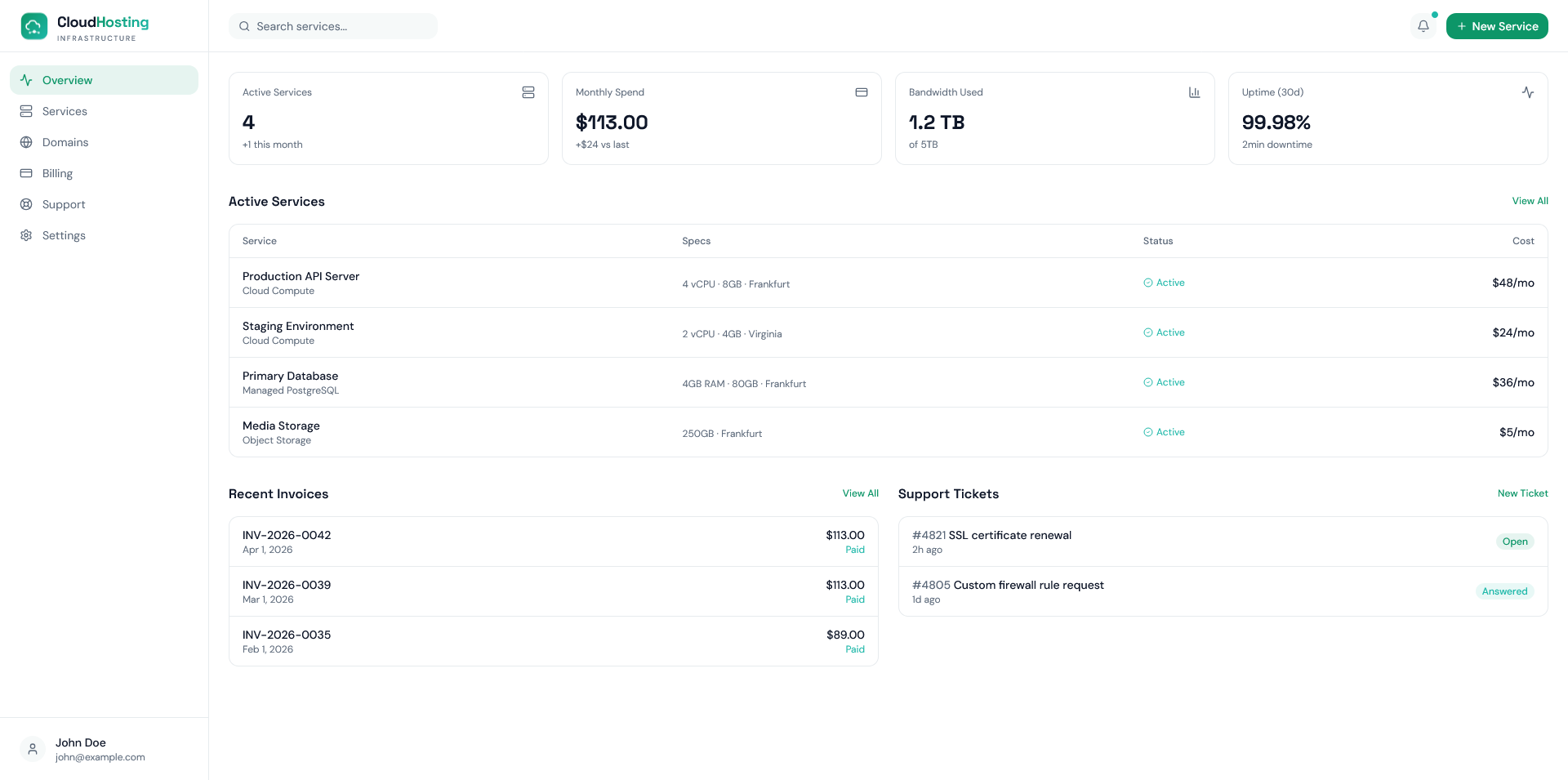
Task: Click the New Ticket link
Action: click(1522, 493)
